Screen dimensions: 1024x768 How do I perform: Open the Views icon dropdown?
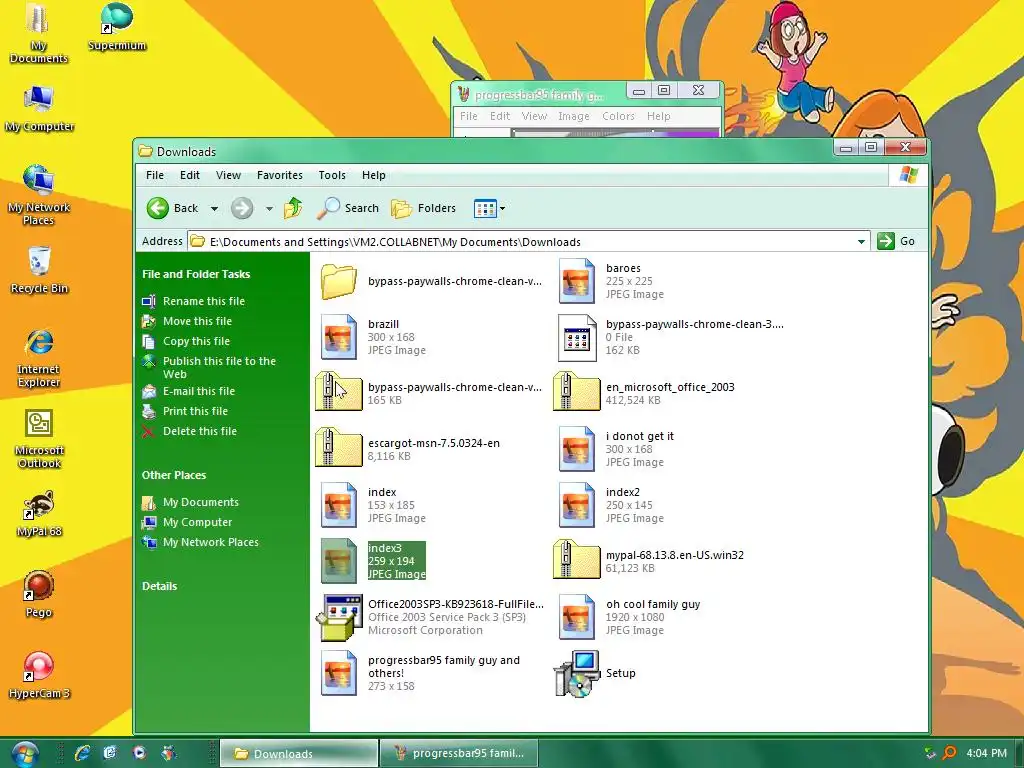(x=490, y=209)
